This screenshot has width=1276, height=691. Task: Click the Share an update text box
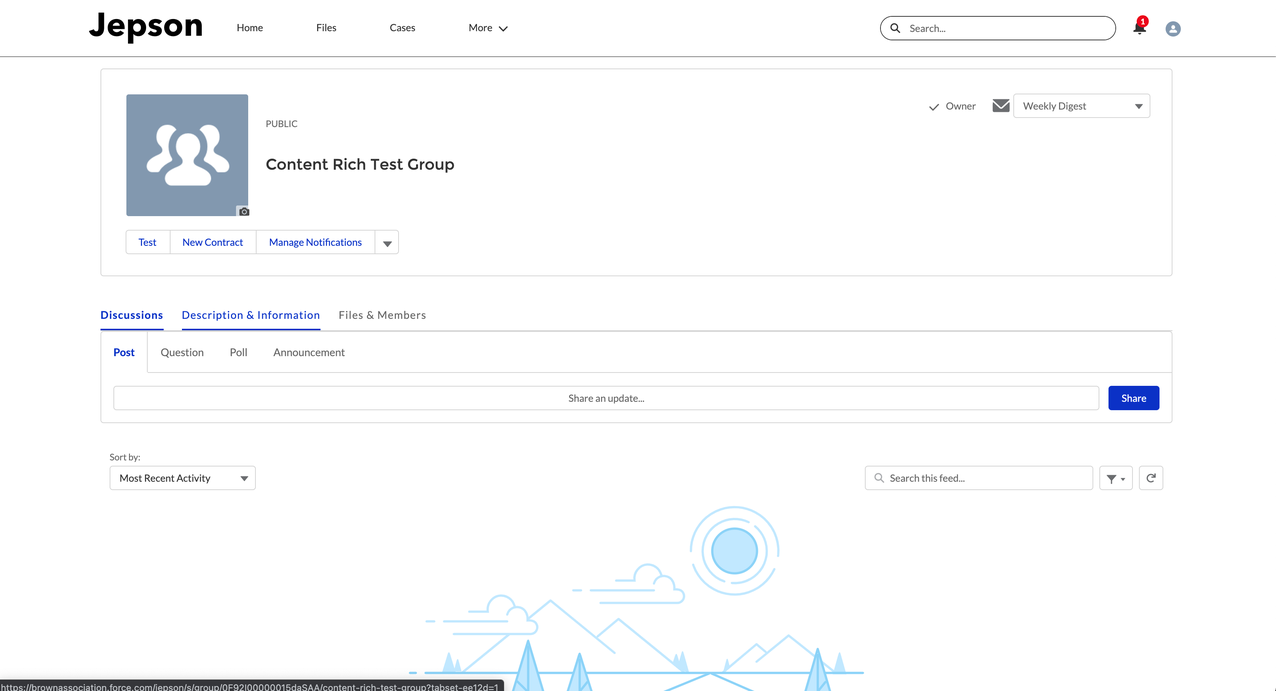[x=606, y=398]
